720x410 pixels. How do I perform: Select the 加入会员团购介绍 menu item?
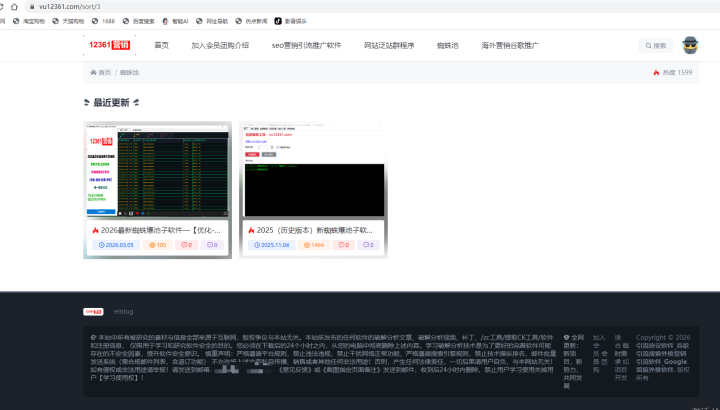coord(220,45)
